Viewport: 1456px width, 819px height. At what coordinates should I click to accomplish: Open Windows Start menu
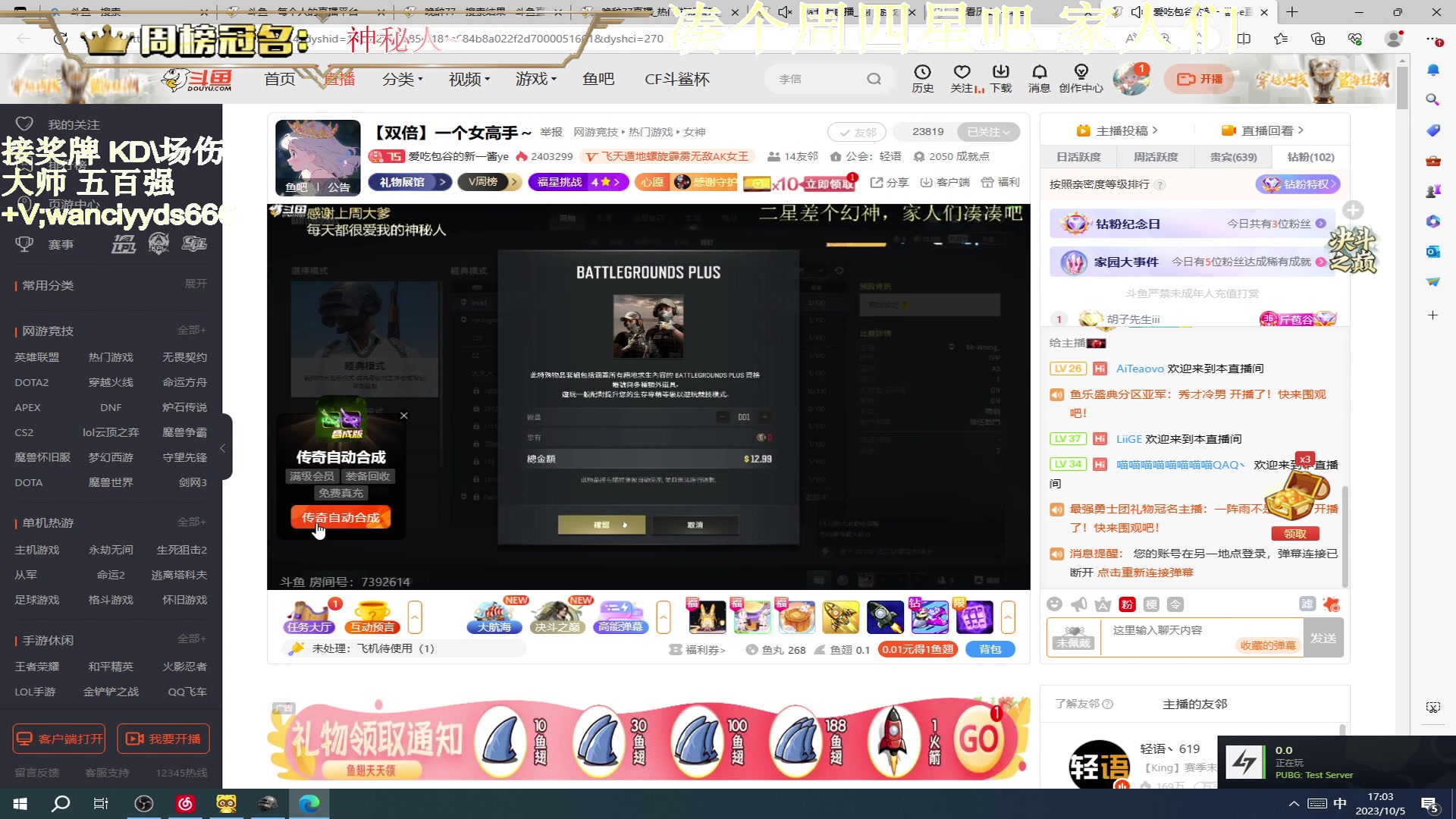pos(20,804)
